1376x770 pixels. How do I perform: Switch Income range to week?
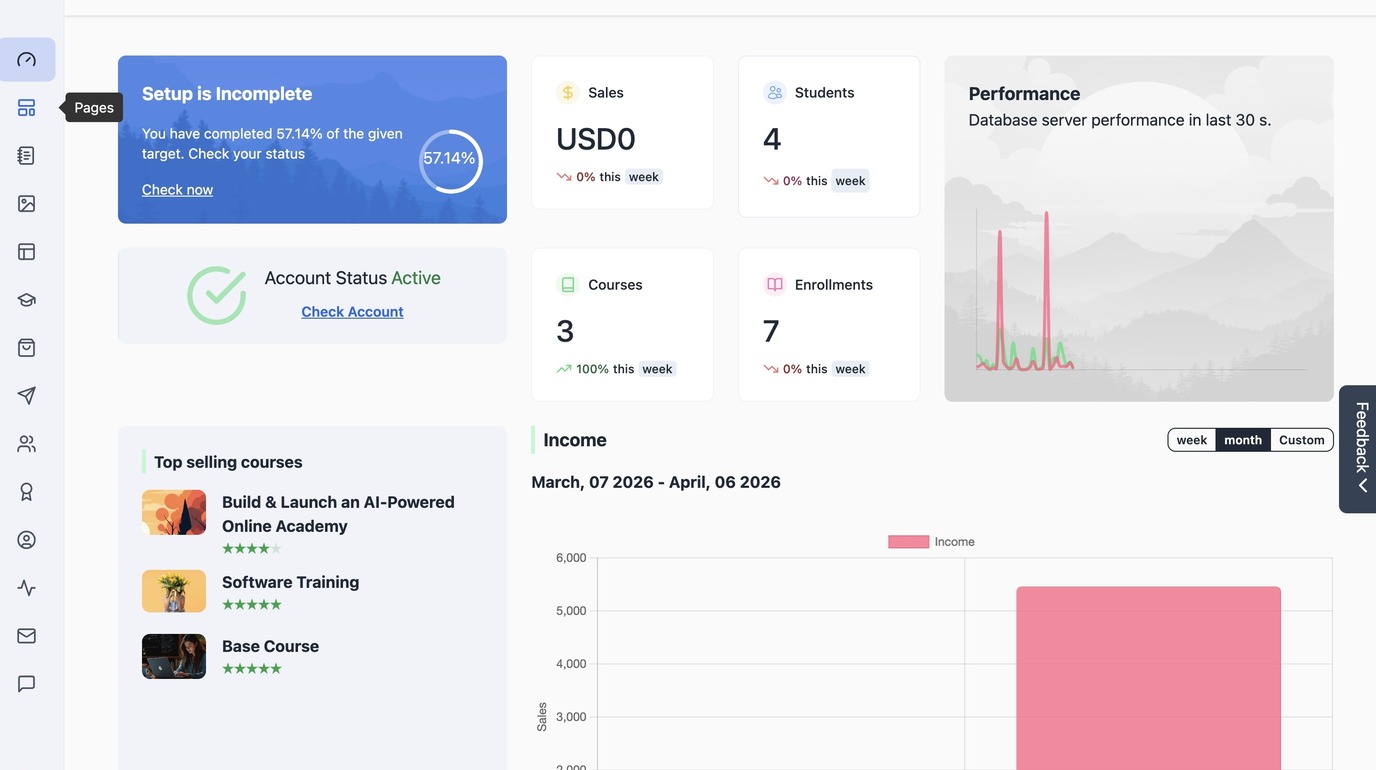[1192, 440]
